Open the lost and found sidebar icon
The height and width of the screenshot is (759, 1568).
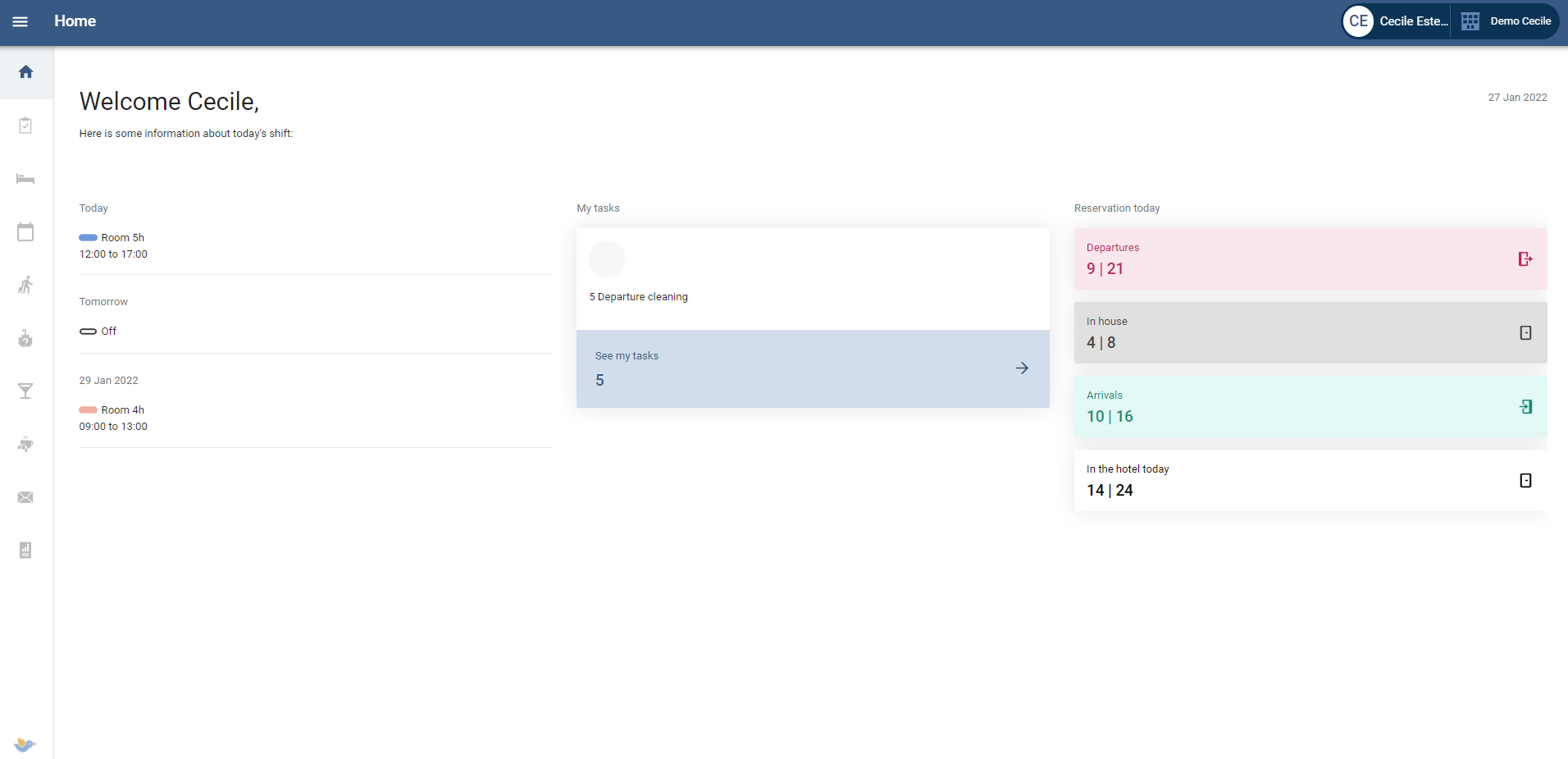tap(26, 338)
